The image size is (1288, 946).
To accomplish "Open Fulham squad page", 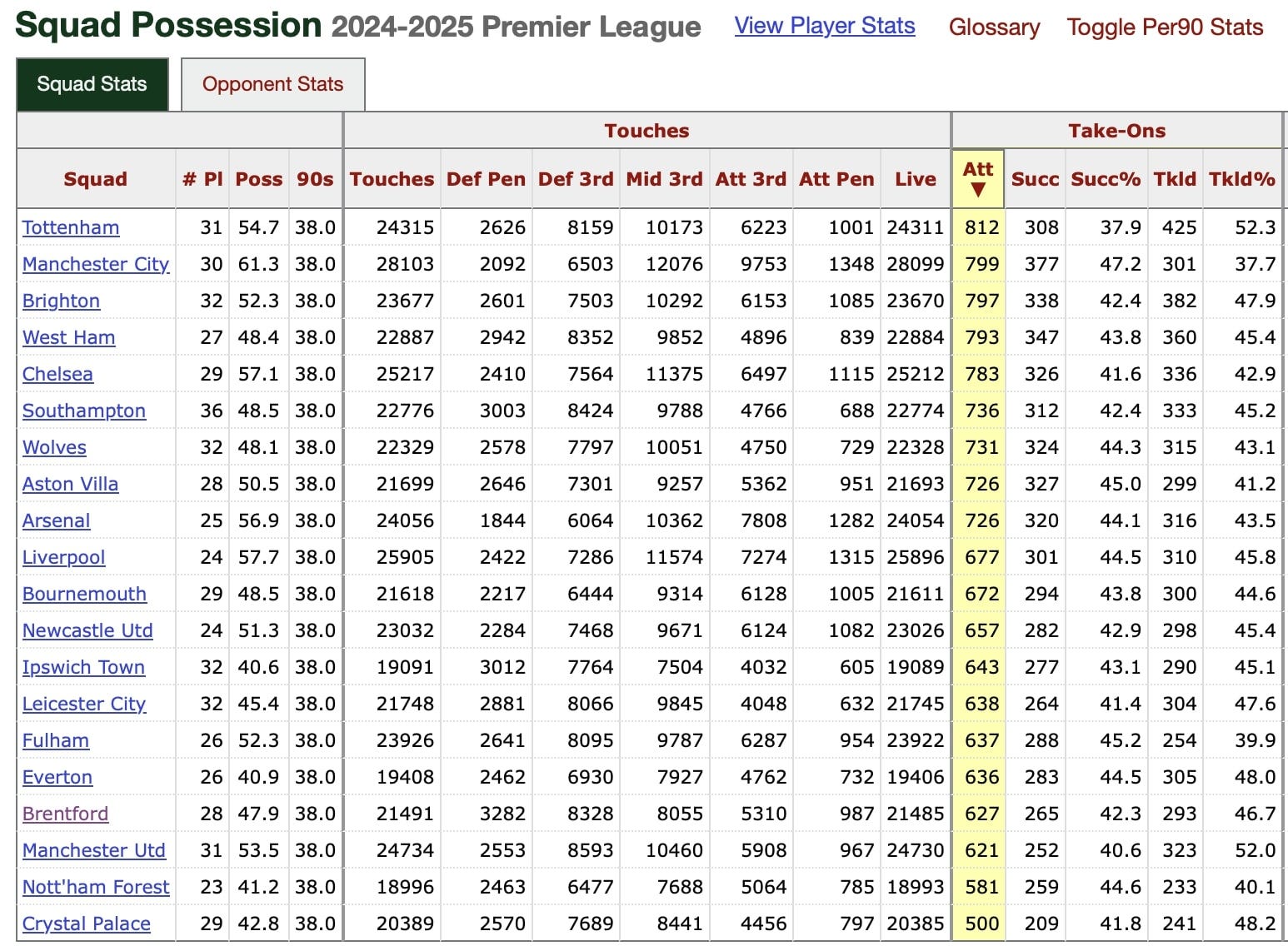I will coord(56,740).
